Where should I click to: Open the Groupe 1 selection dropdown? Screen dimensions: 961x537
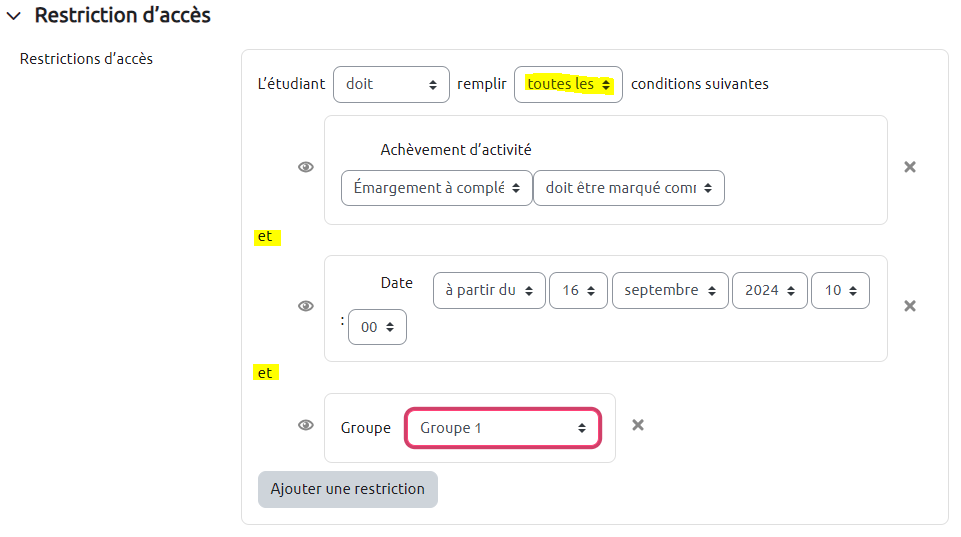coord(502,428)
